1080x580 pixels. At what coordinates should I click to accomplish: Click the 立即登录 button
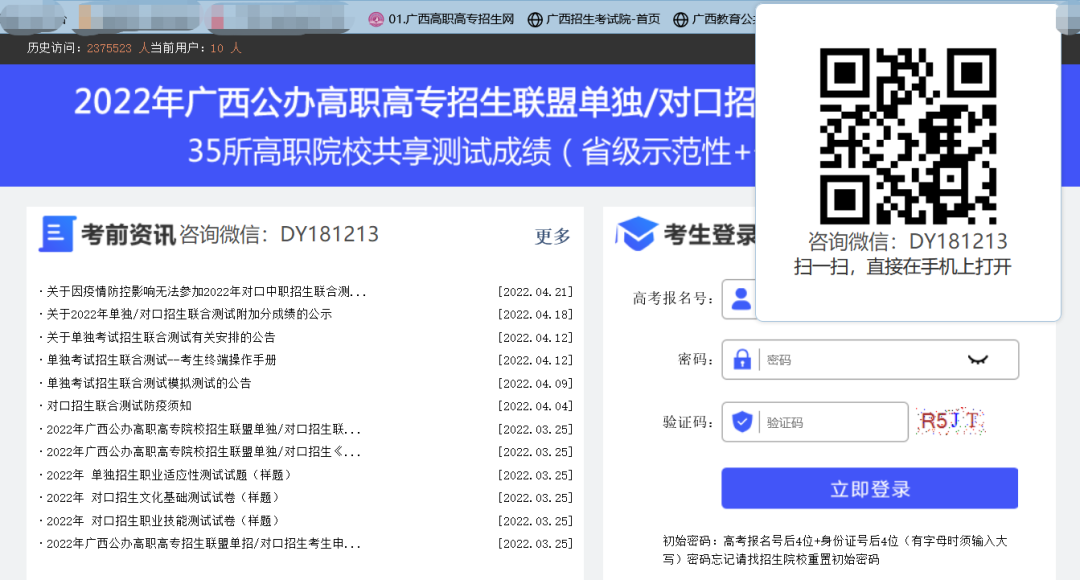tap(869, 489)
